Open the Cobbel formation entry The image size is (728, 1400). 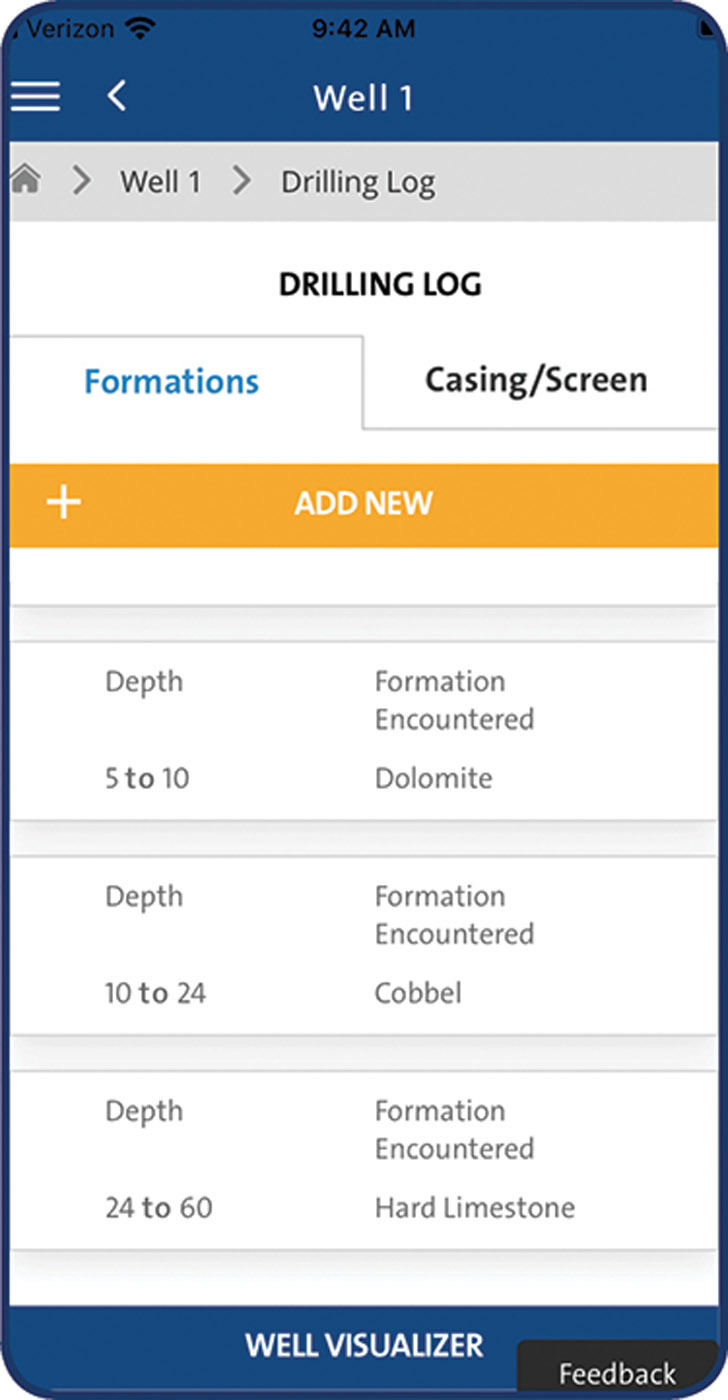[364, 946]
